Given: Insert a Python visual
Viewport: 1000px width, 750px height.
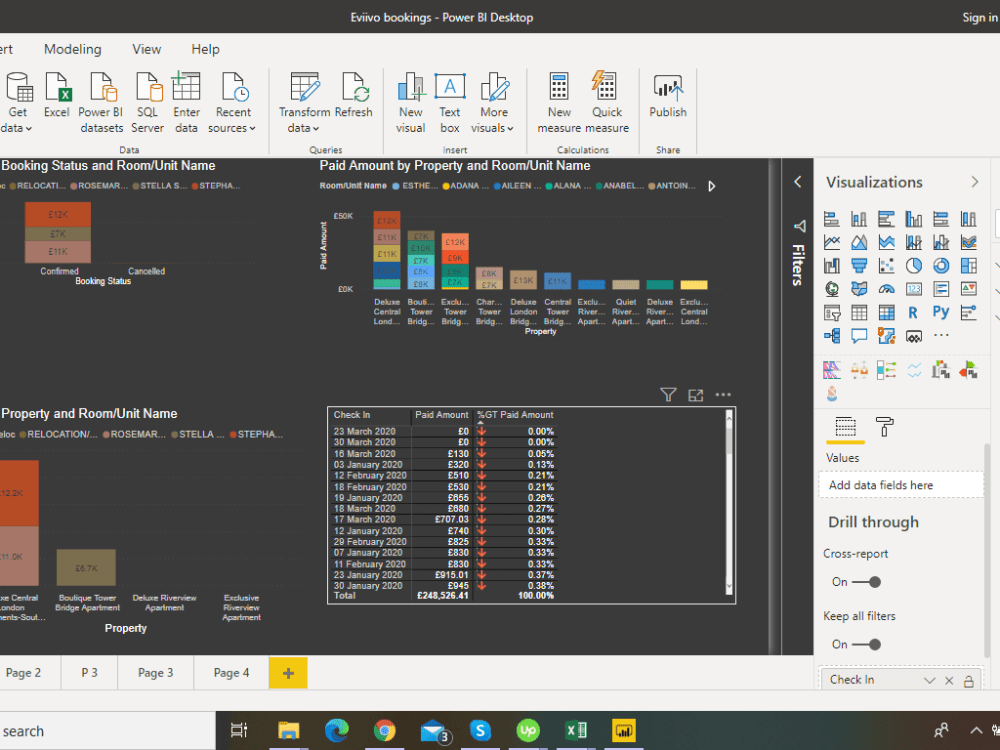Looking at the screenshot, I should 940,312.
